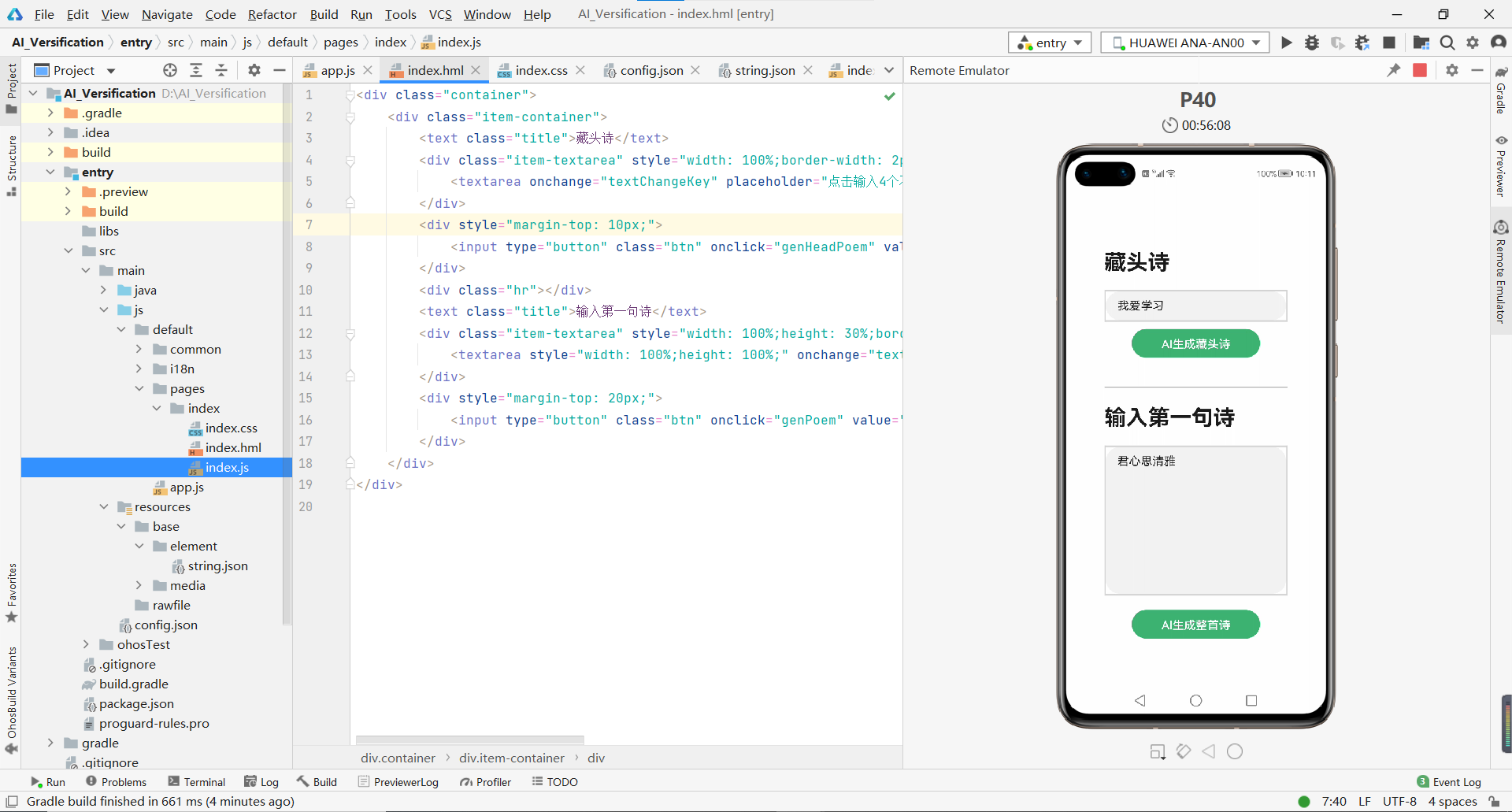Hide the Project panel with the minus icon
1512x812 pixels.
click(279, 70)
